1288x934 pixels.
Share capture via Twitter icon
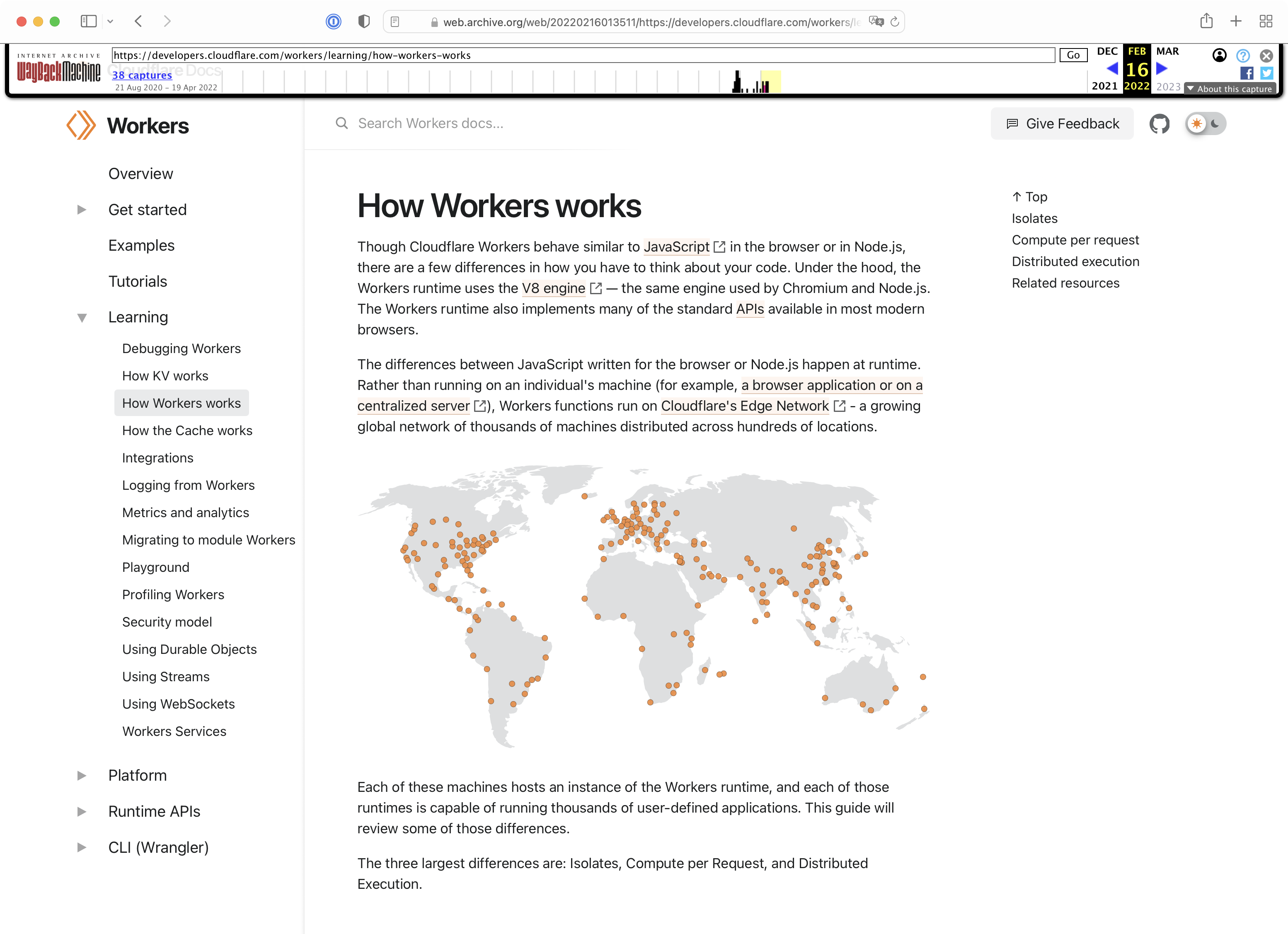[x=1266, y=73]
